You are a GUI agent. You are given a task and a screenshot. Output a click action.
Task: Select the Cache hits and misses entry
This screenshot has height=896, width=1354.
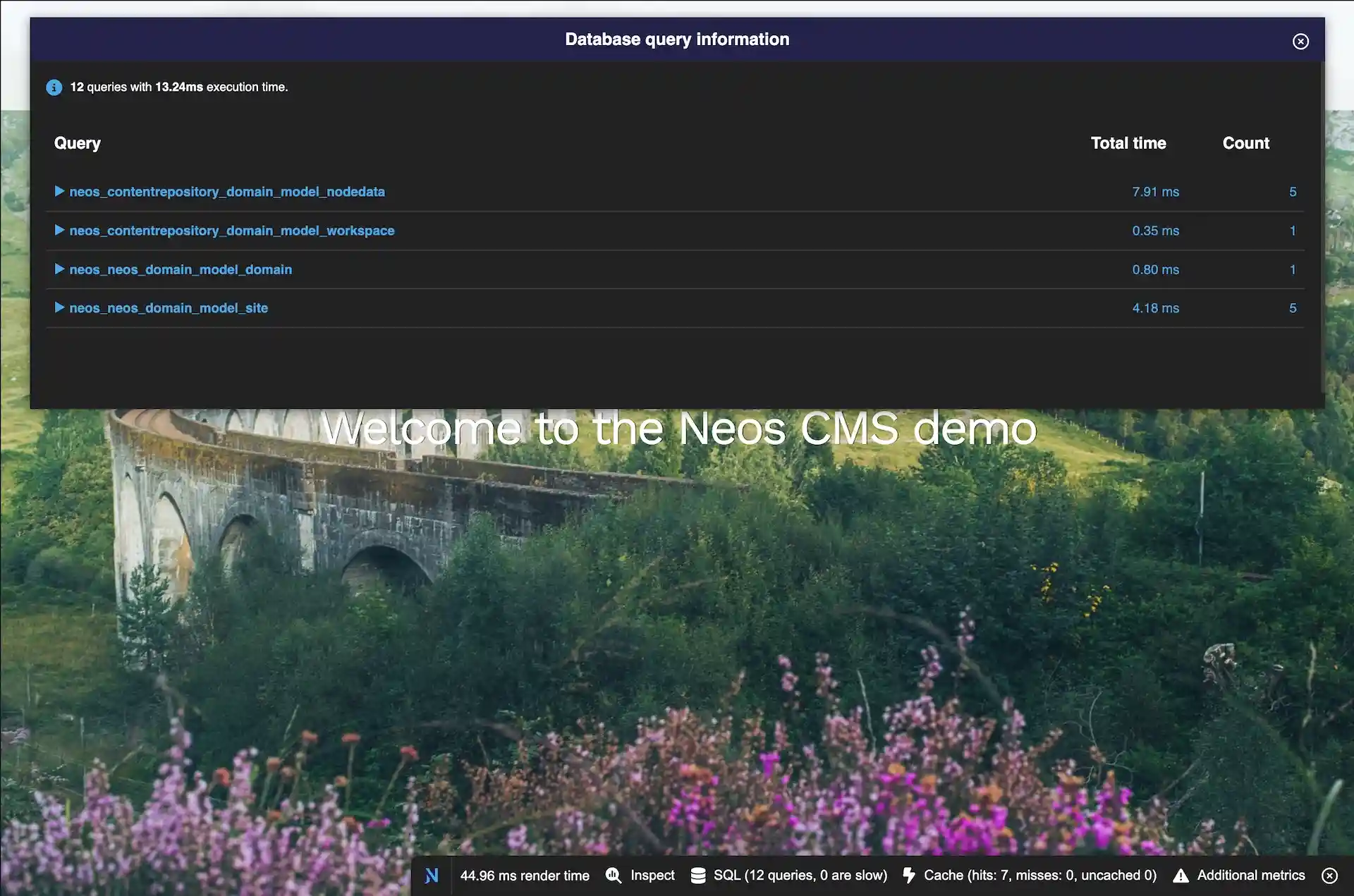coord(1040,876)
